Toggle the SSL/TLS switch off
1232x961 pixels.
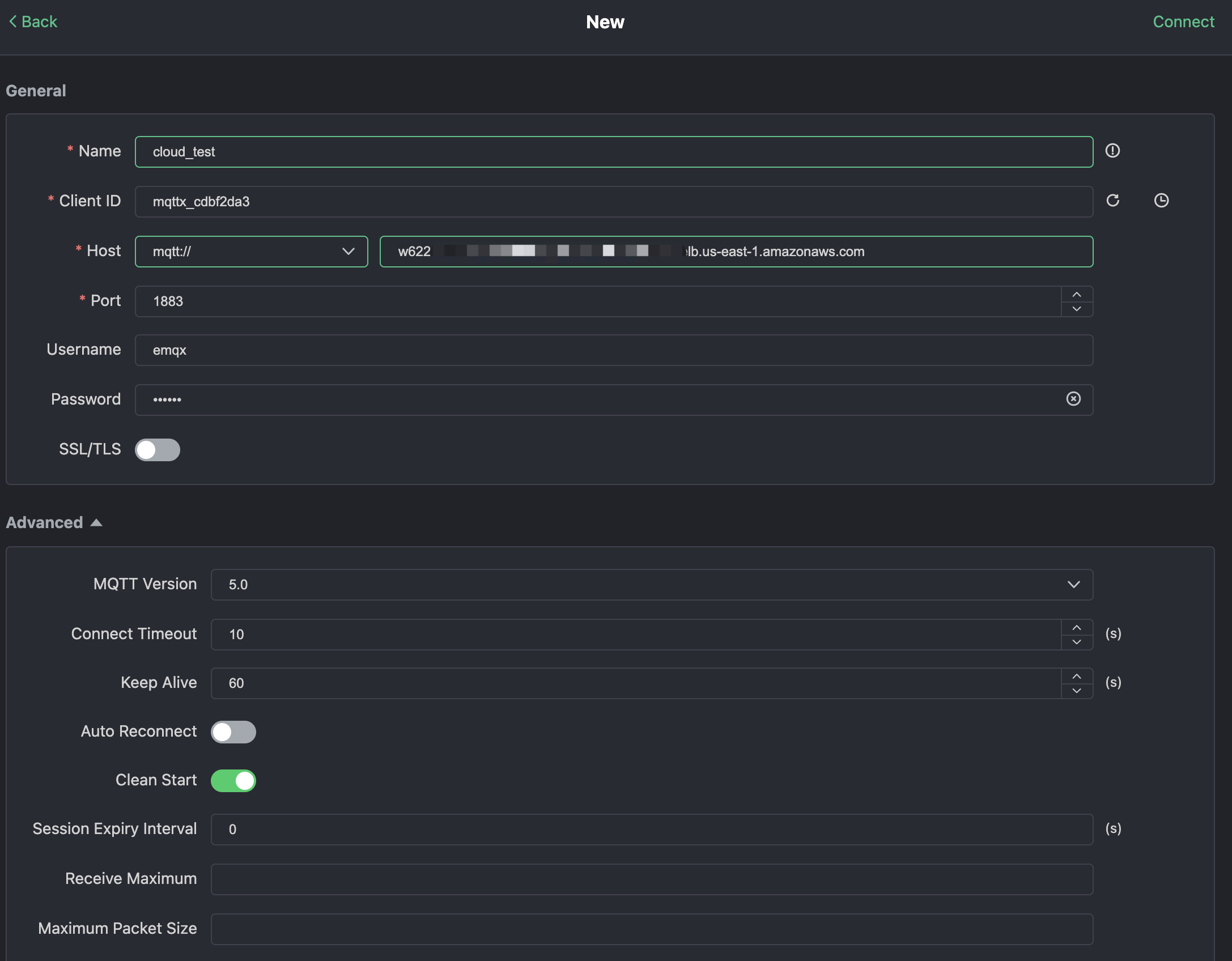pyautogui.click(x=158, y=449)
